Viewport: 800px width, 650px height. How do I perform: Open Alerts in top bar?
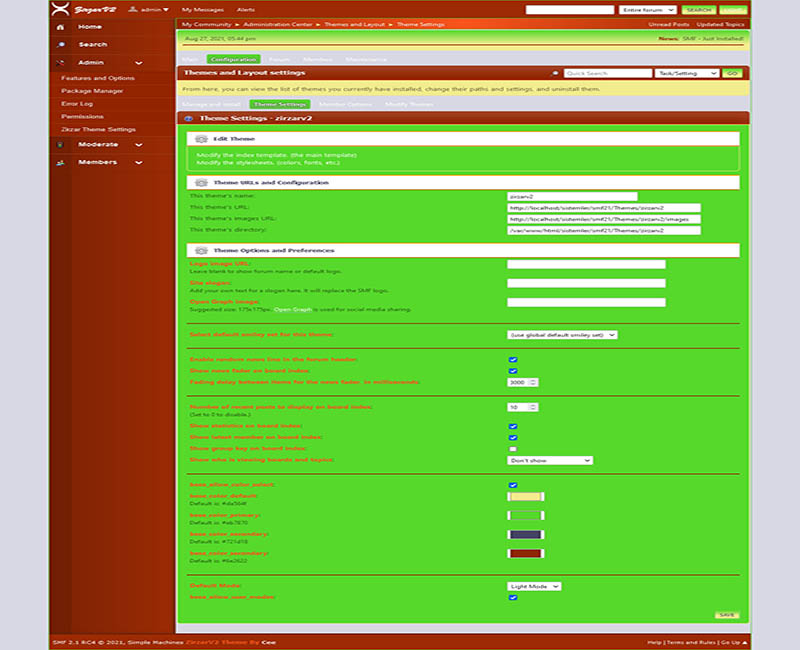[x=245, y=10]
